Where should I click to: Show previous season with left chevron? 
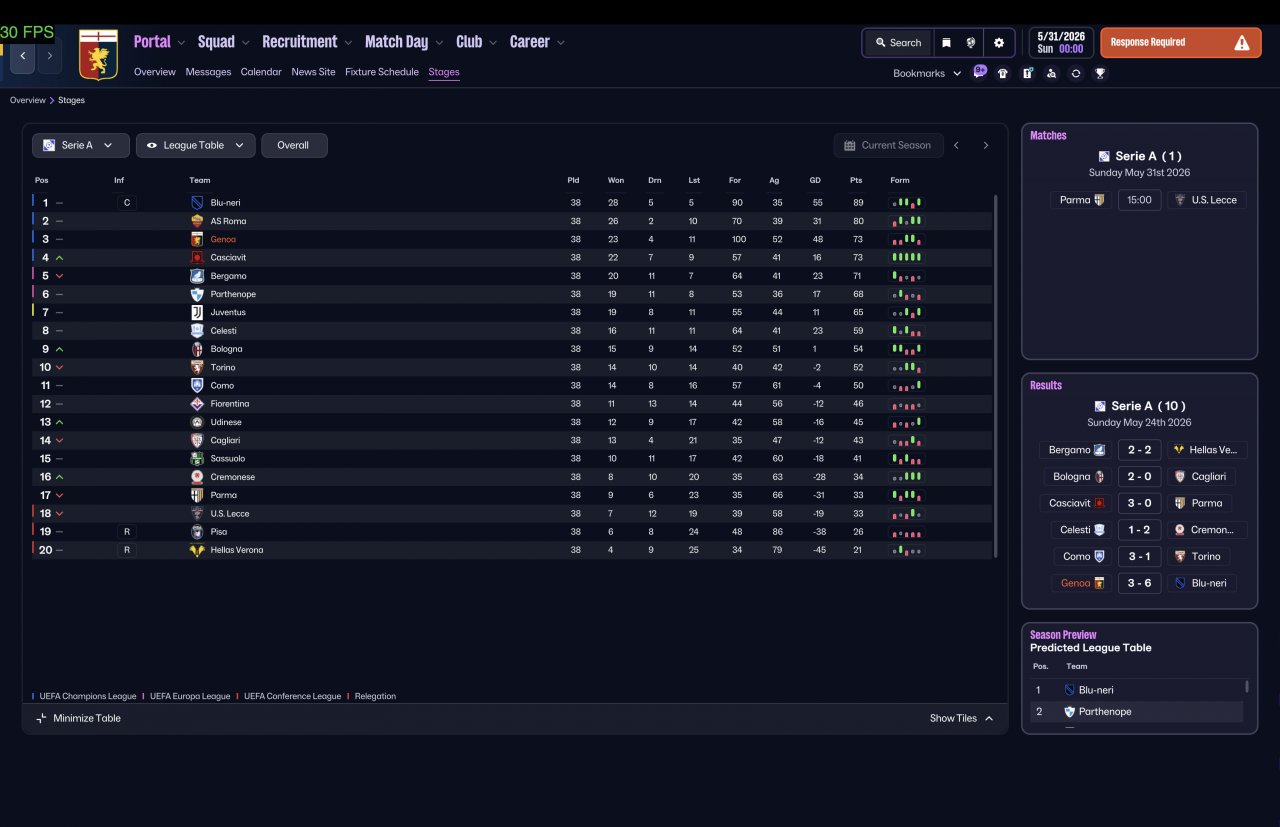pos(956,145)
